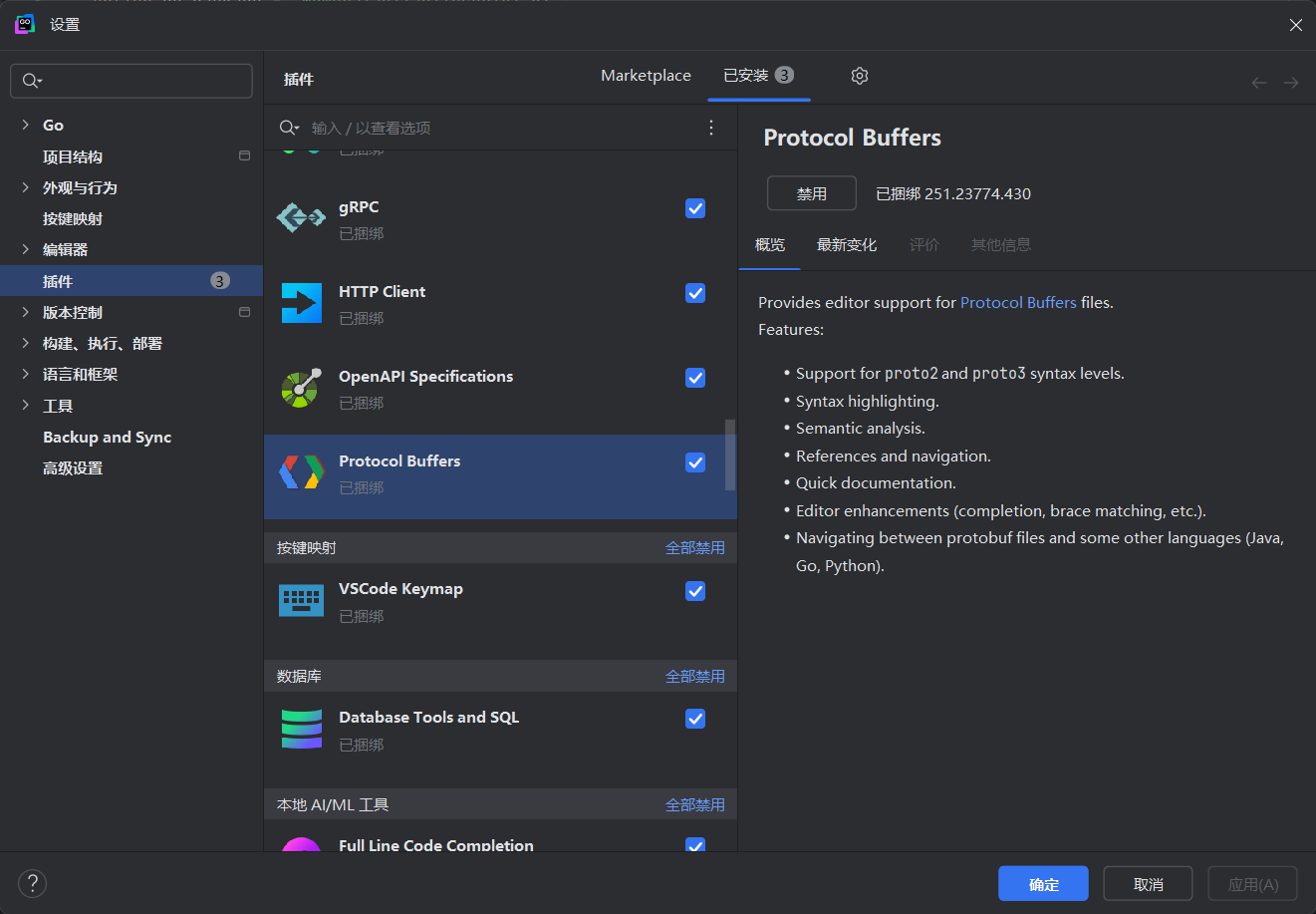Viewport: 1316px width, 914px height.
Task: Click the 禁用 button for Protocol Buffers
Action: [x=812, y=193]
